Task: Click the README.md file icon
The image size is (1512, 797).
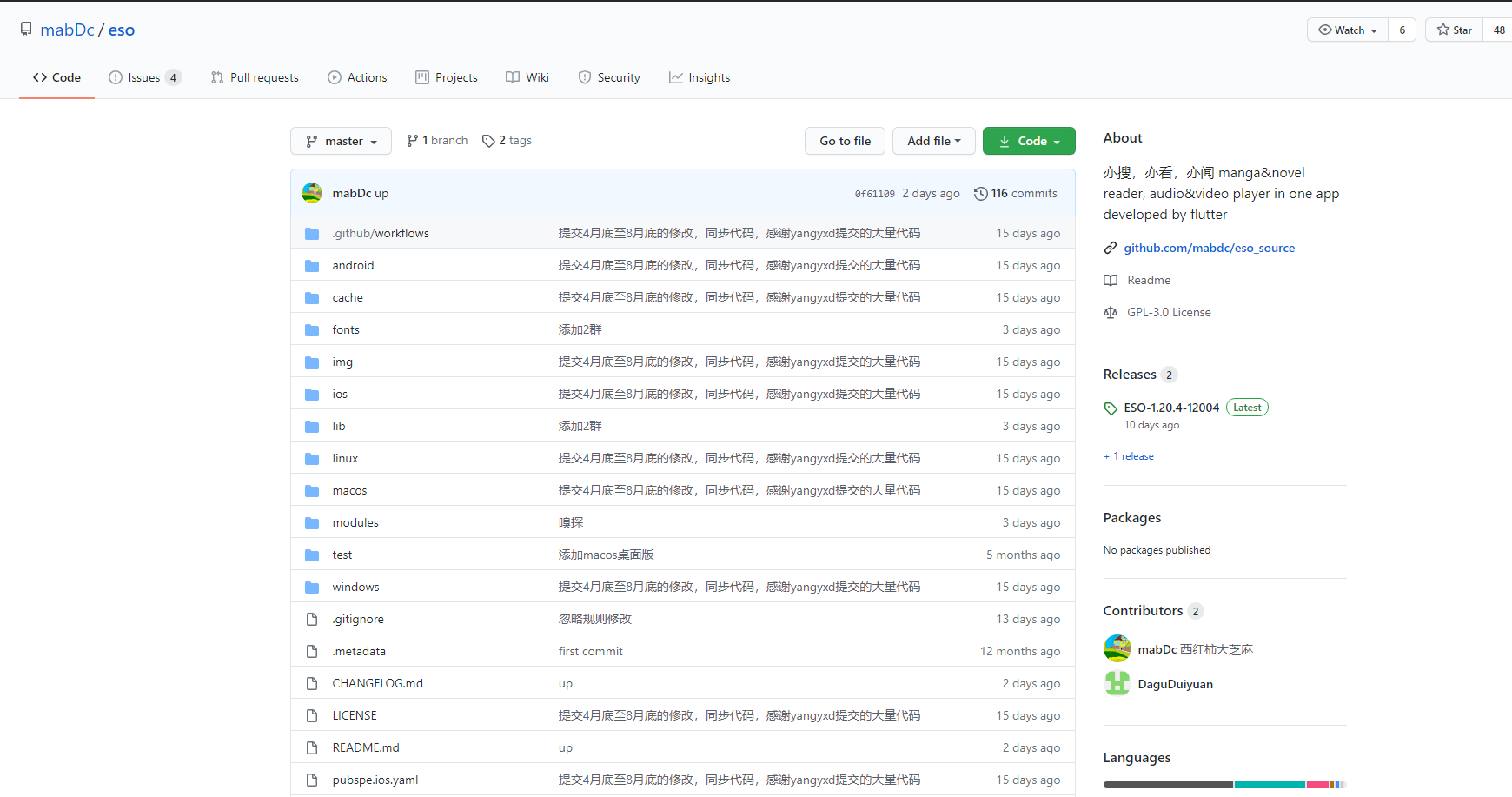Action: click(x=312, y=747)
